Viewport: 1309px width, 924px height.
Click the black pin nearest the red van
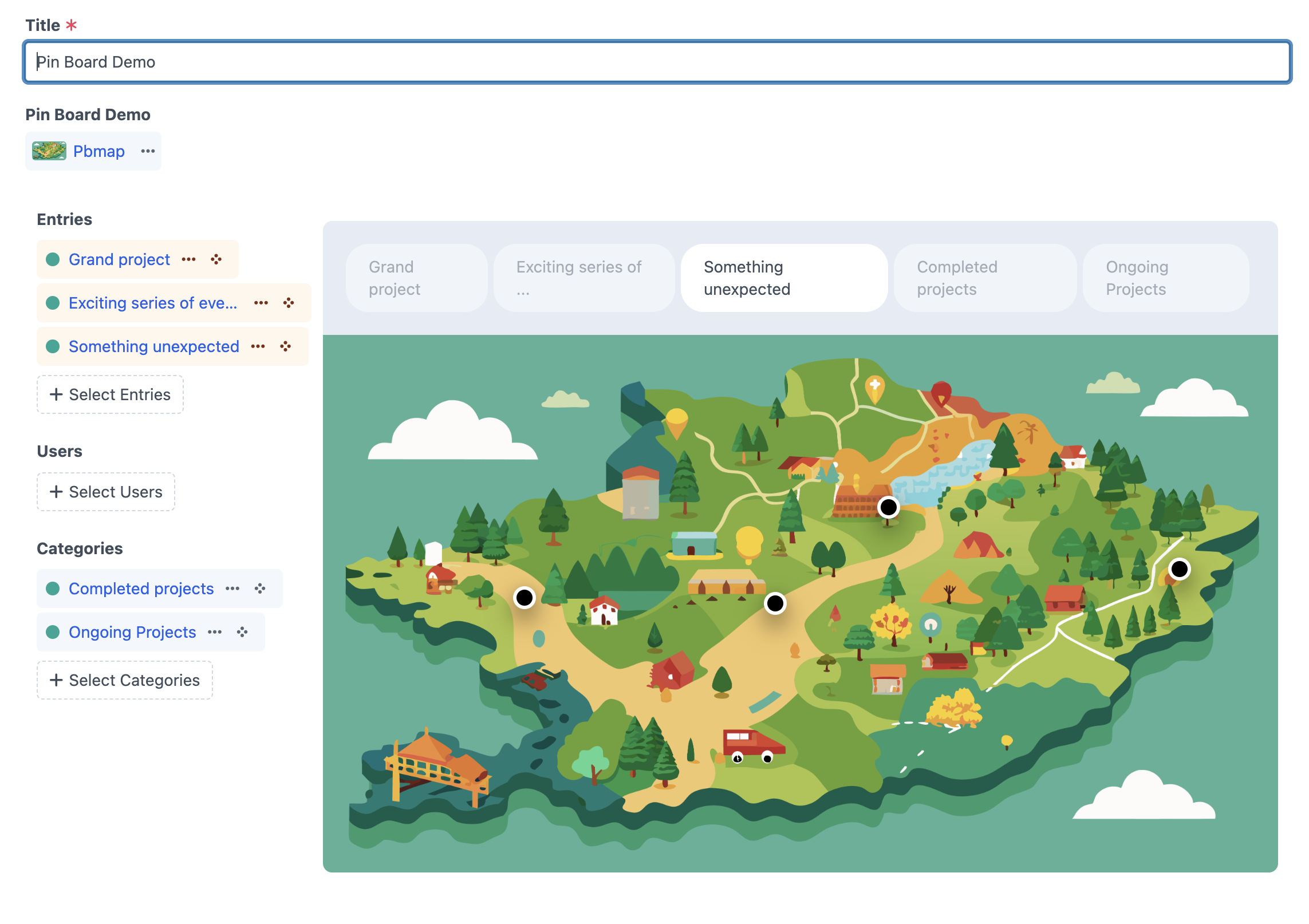point(775,603)
